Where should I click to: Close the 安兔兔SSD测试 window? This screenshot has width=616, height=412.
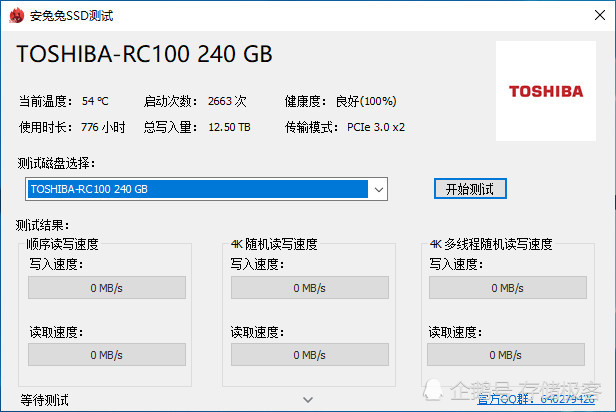[x=600, y=15]
